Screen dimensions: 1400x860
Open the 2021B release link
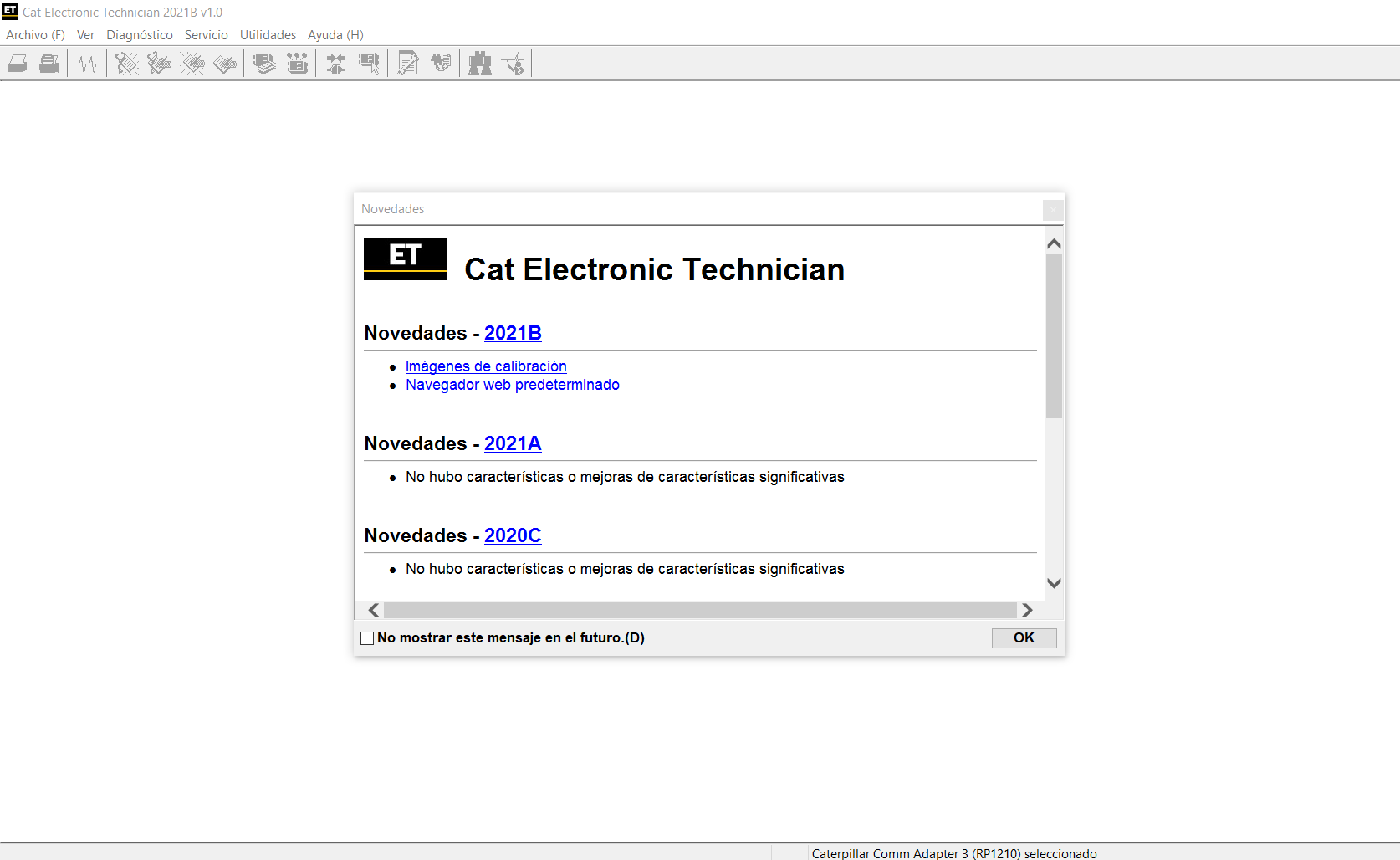[513, 333]
